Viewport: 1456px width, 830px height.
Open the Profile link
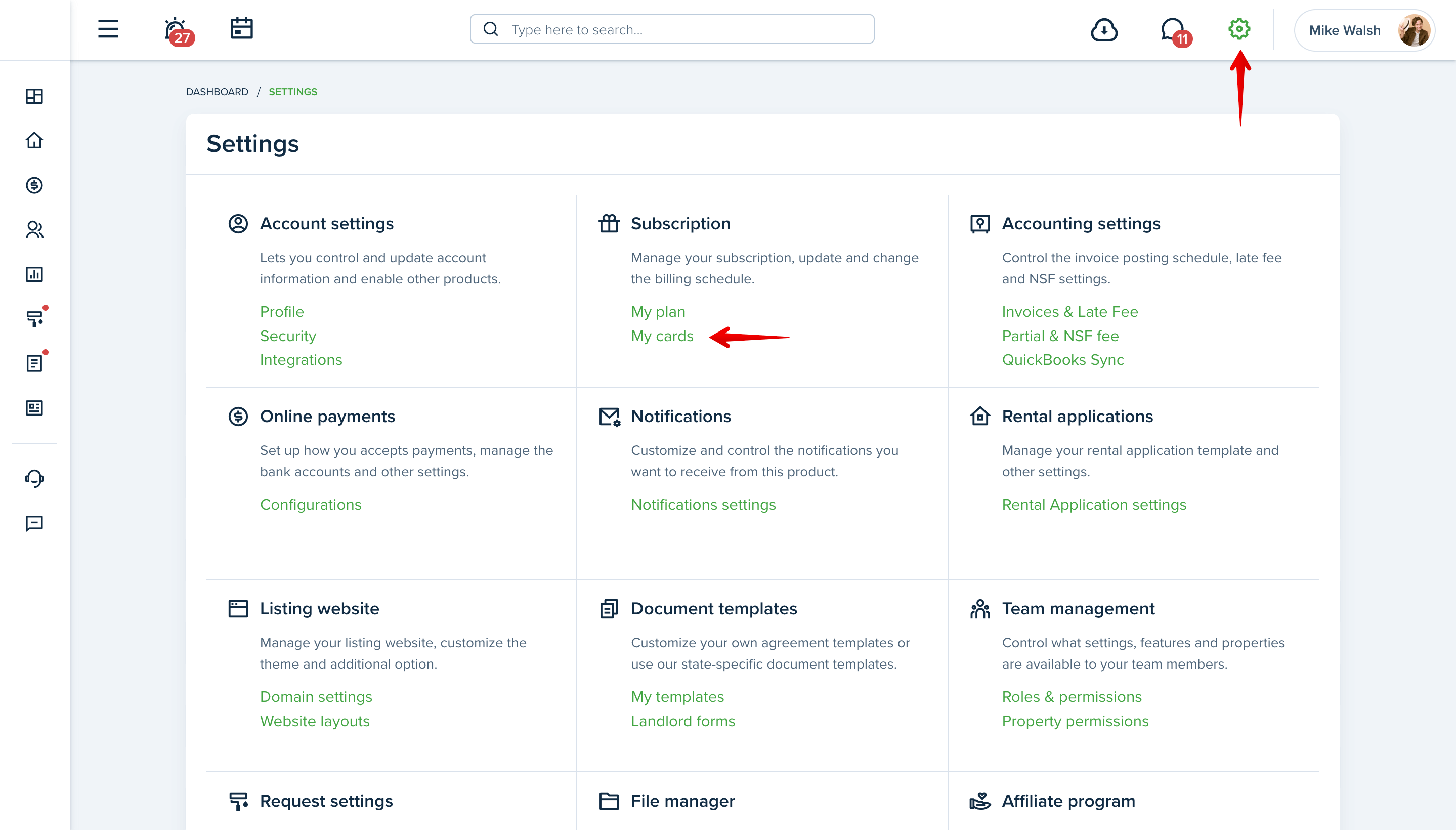(282, 312)
